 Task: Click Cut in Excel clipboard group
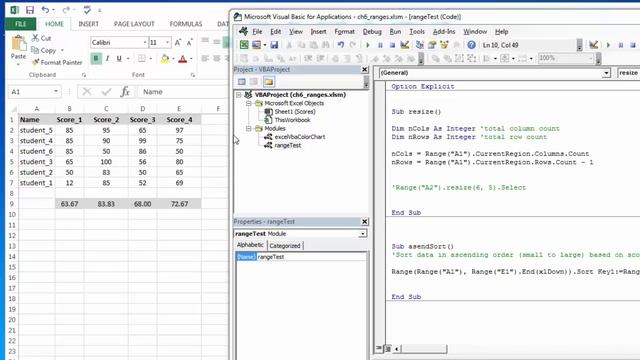[42, 38]
